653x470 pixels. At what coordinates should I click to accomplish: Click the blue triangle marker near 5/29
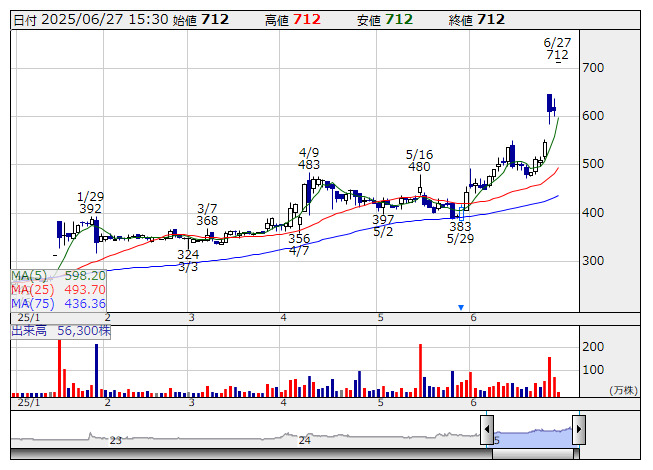click(461, 308)
